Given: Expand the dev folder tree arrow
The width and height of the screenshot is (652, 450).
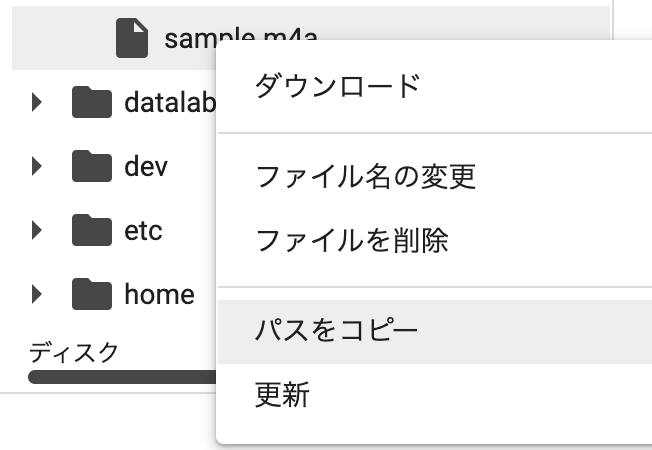Looking at the screenshot, I should (x=37, y=166).
